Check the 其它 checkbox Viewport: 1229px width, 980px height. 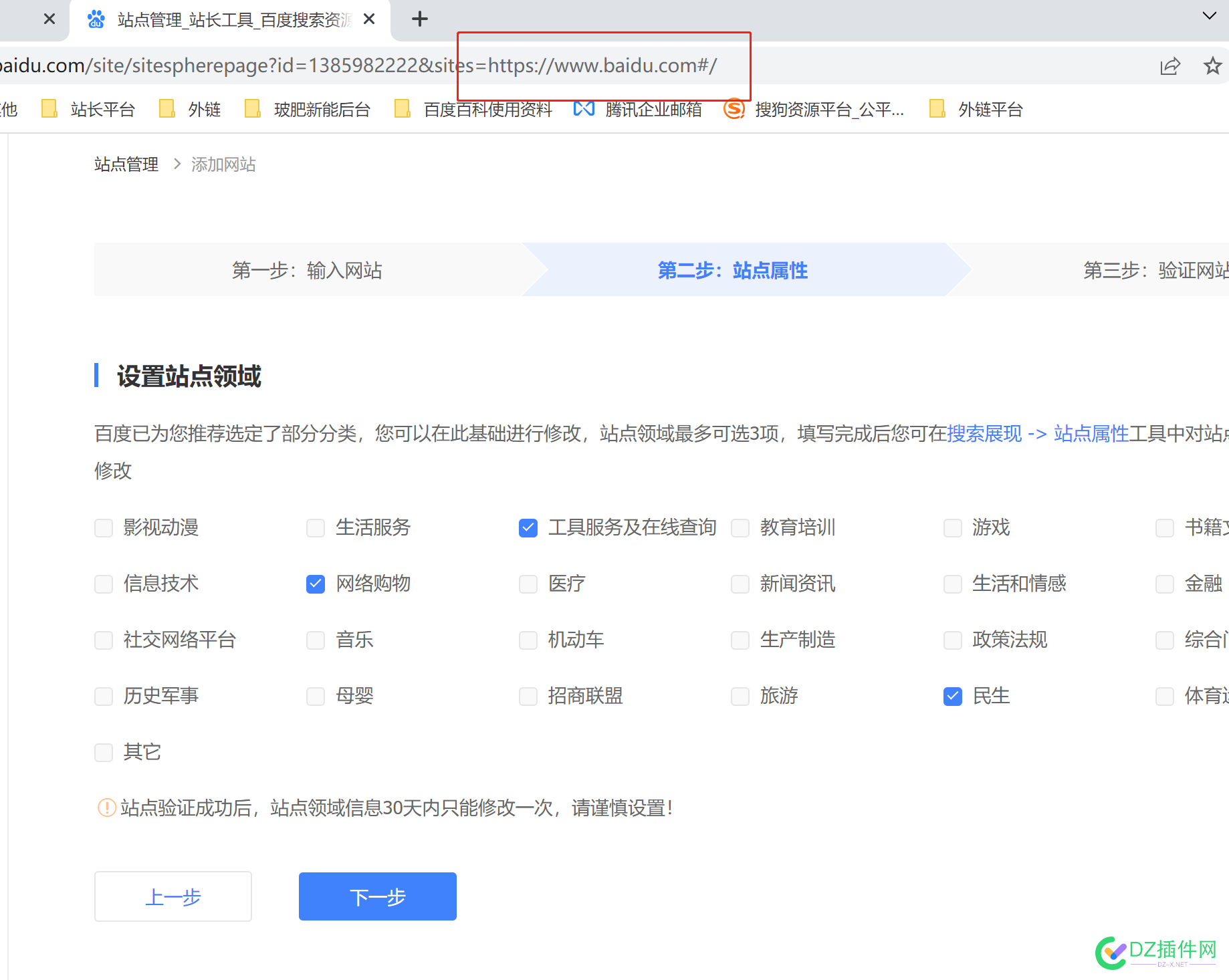[x=104, y=753]
